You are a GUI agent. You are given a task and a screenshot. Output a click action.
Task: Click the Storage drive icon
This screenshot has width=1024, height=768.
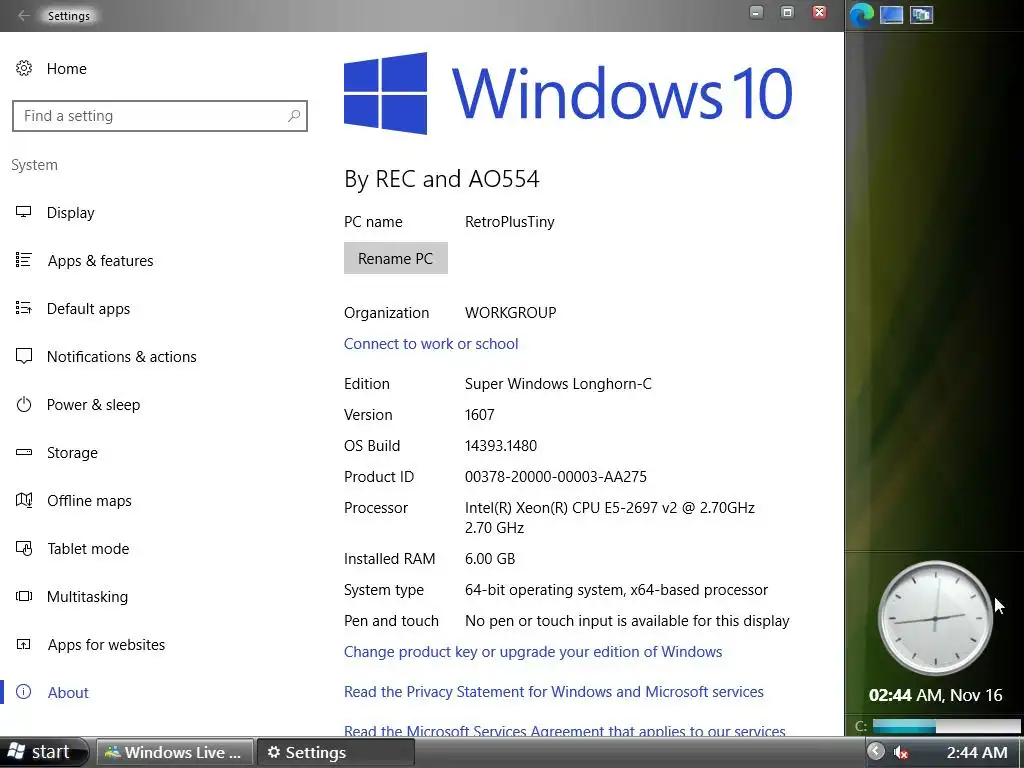(x=24, y=452)
